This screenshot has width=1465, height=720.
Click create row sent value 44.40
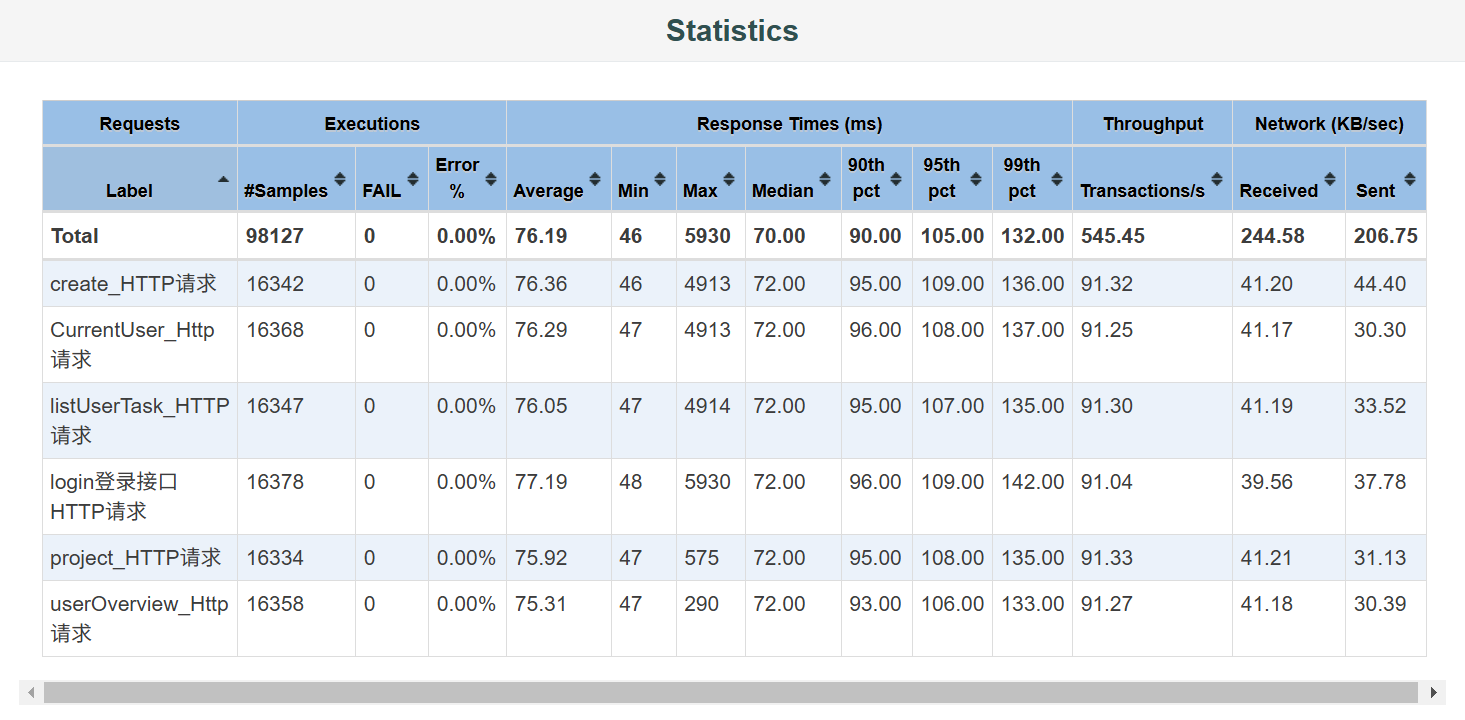coord(1380,284)
